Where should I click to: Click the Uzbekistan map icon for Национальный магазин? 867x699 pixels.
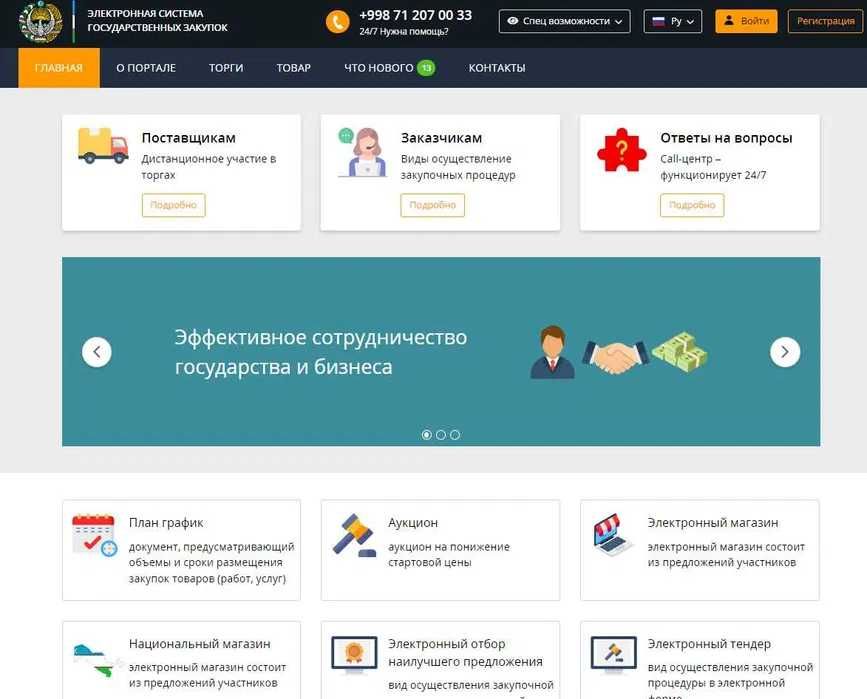[x=97, y=660]
